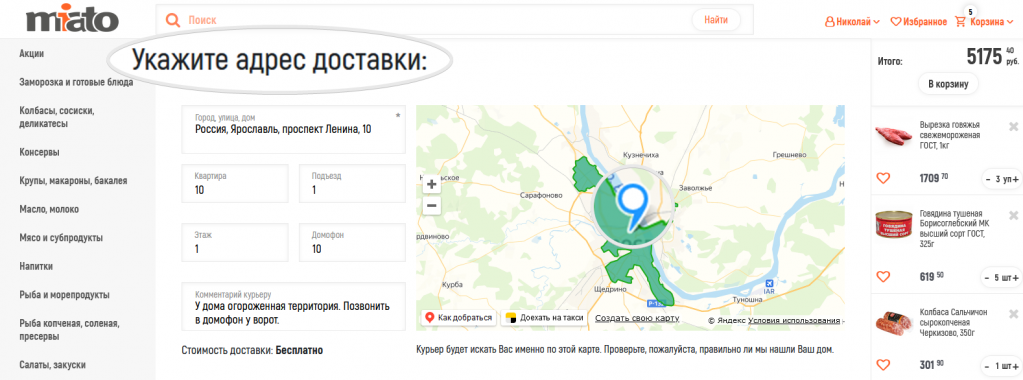Click the В корзину button
Image resolution: width=1023 pixels, height=380 pixels.
click(x=948, y=83)
